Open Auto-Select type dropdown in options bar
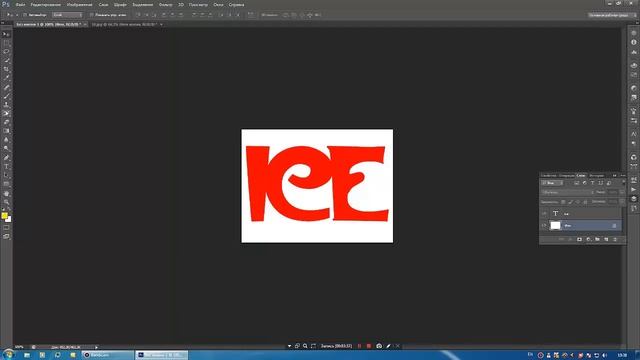 [x=67, y=15]
